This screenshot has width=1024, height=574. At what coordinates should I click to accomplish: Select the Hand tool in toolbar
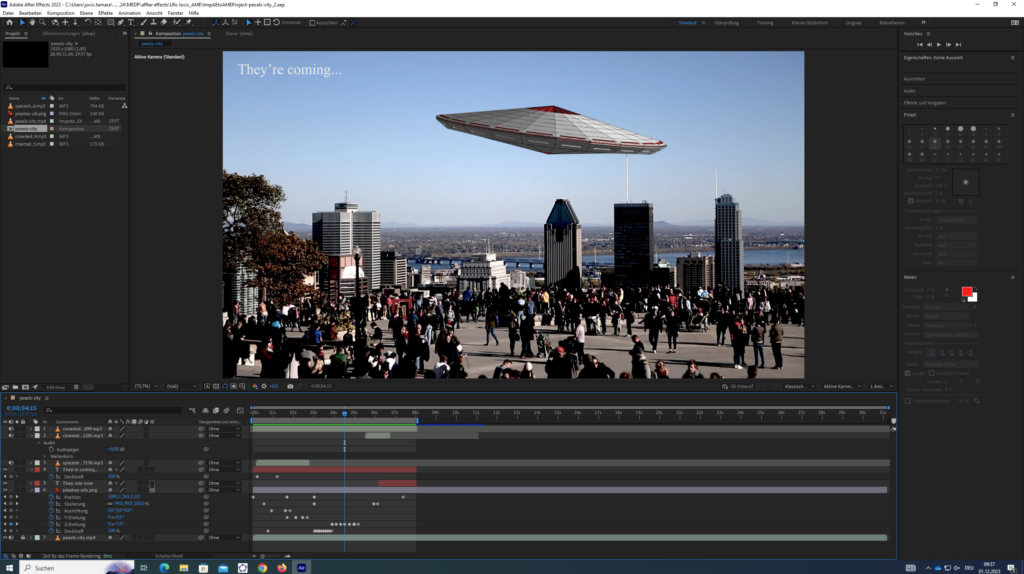(32, 22)
